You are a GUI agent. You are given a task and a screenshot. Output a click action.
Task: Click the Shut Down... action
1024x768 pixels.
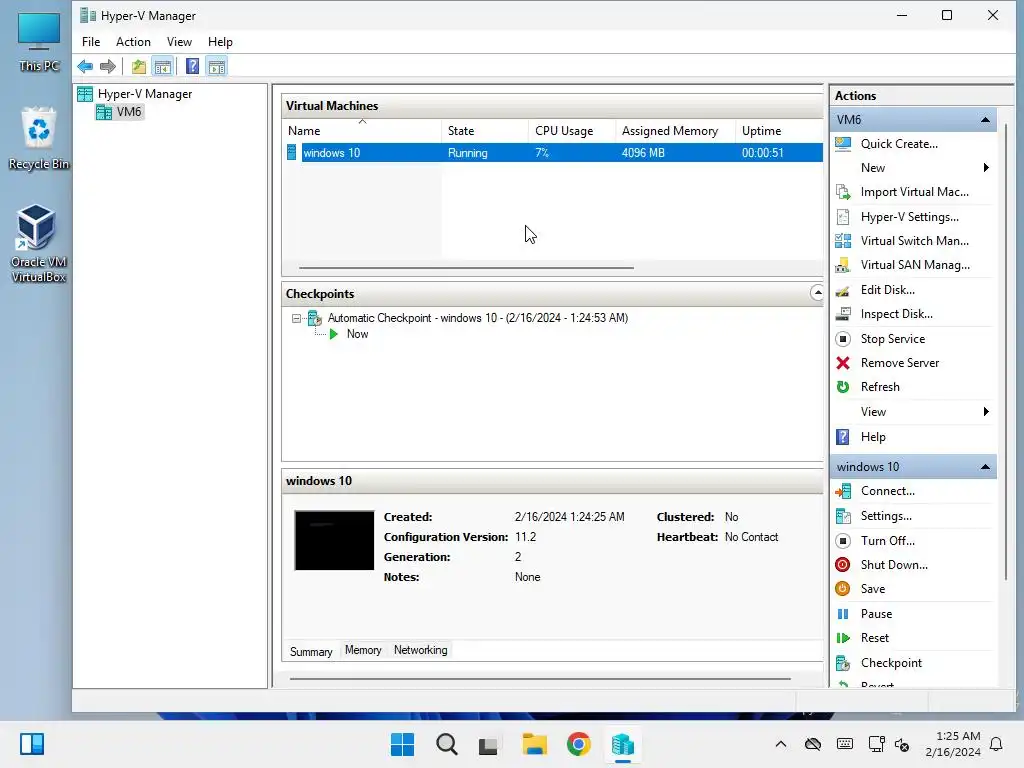tap(894, 565)
